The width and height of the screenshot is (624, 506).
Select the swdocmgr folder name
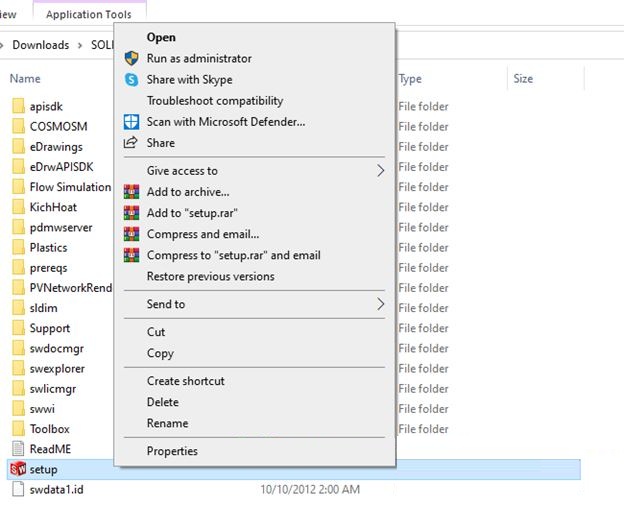[57, 348]
